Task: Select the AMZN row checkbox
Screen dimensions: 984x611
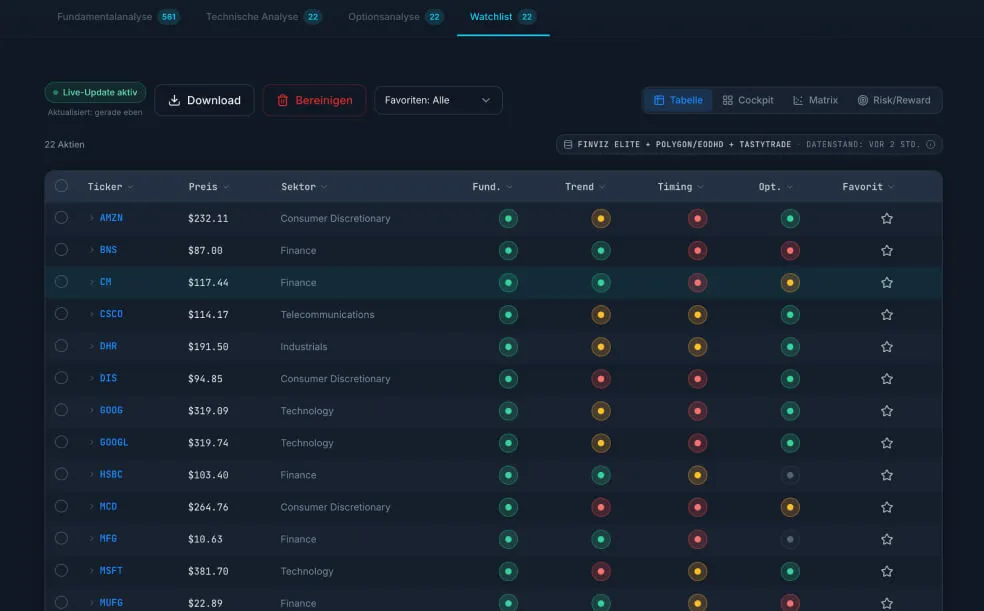Action: click(x=61, y=217)
